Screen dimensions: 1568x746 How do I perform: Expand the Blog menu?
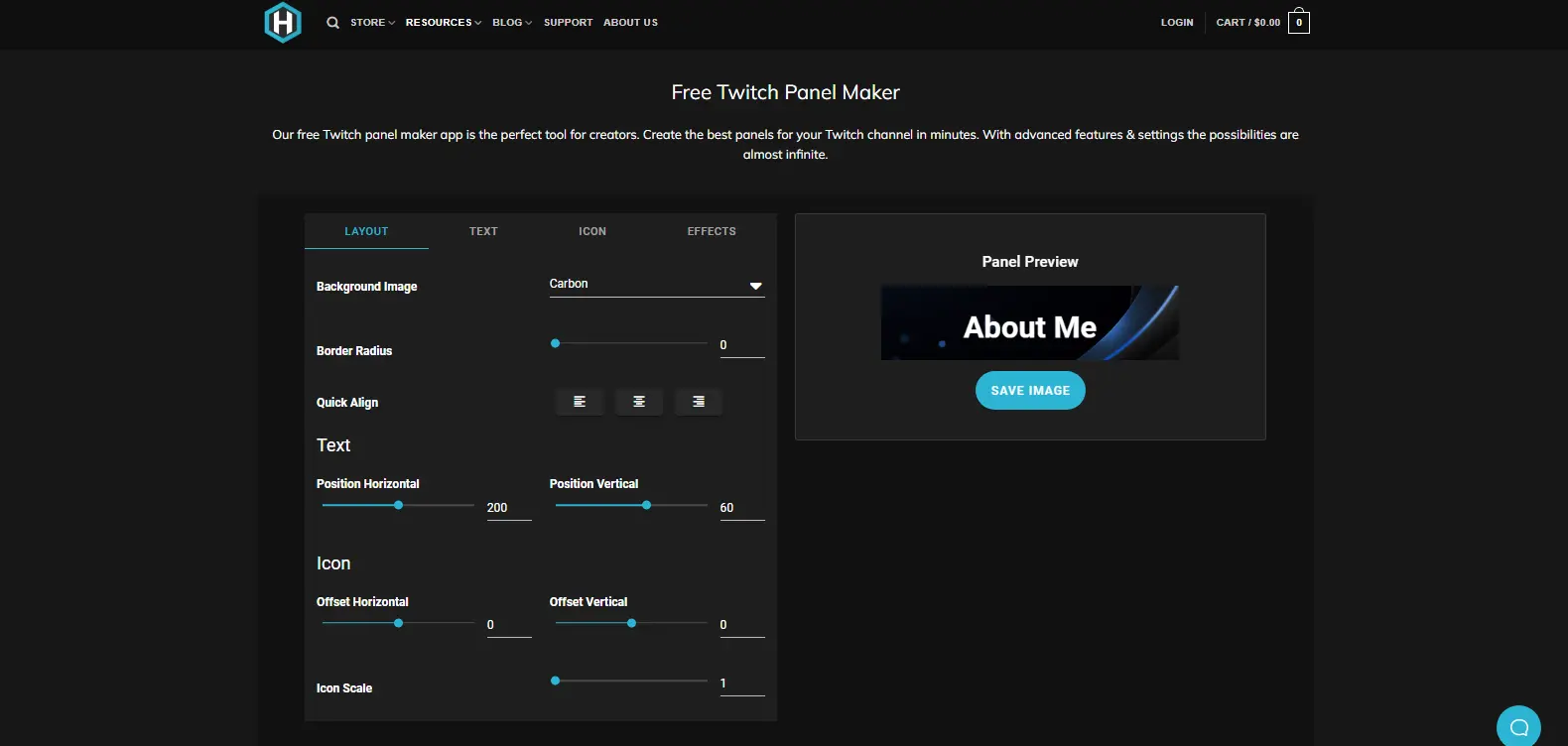pos(512,23)
